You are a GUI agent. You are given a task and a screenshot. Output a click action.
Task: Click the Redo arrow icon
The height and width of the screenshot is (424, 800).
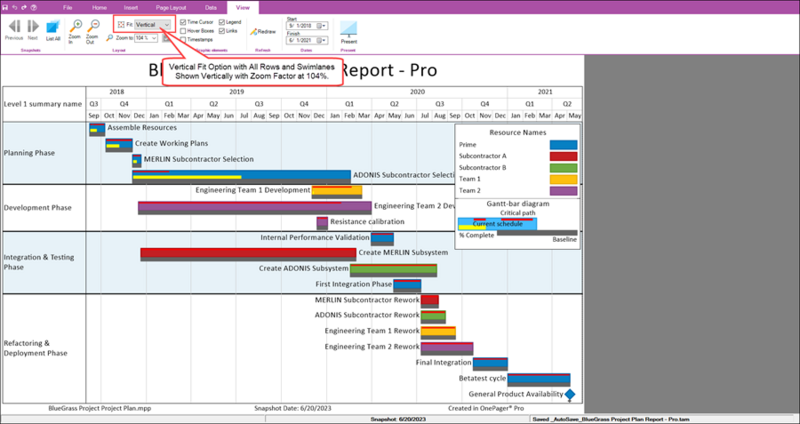[24, 8]
